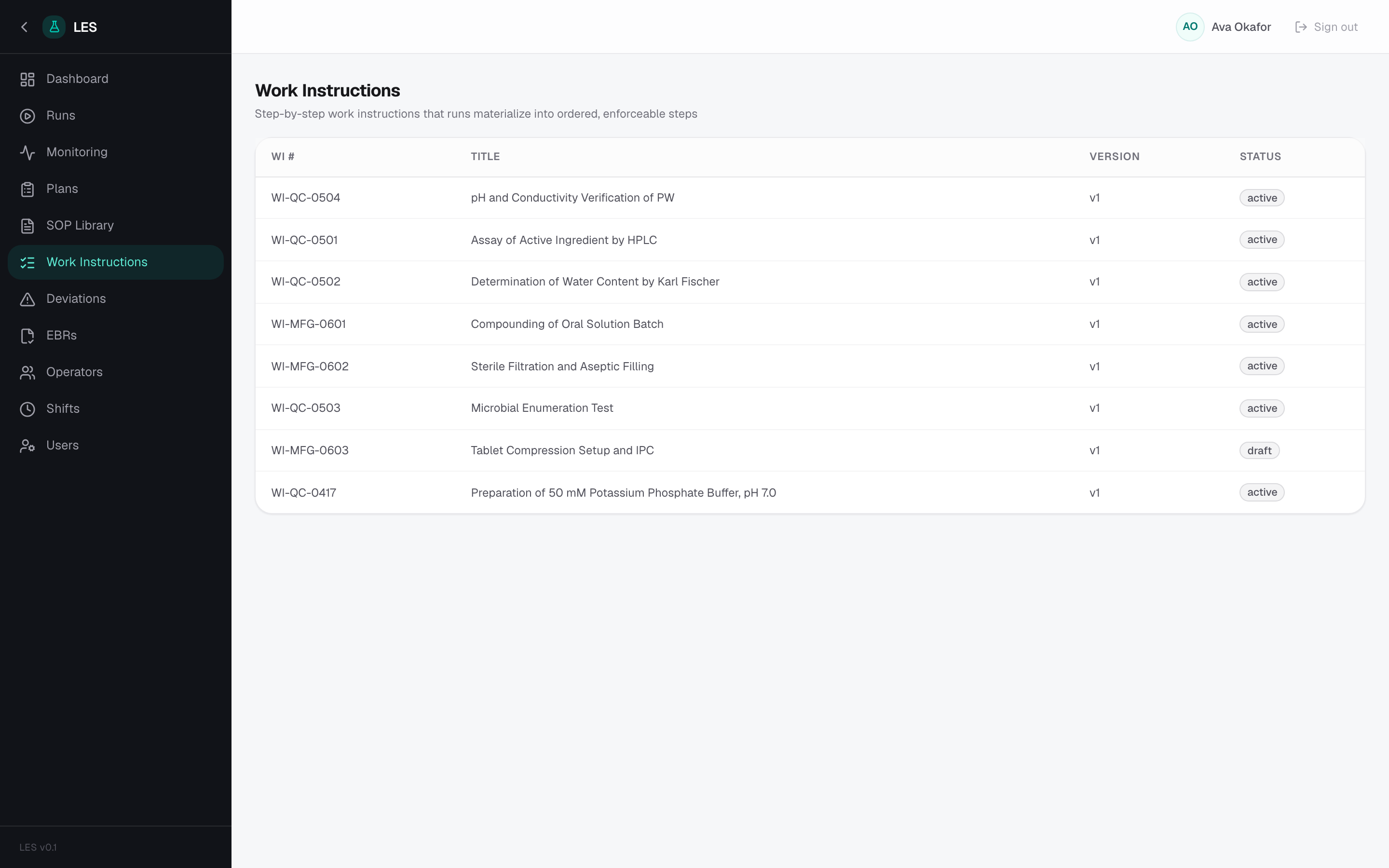Select Work Instructions menu item
Screen dimensions: 1389x868
(115, 262)
